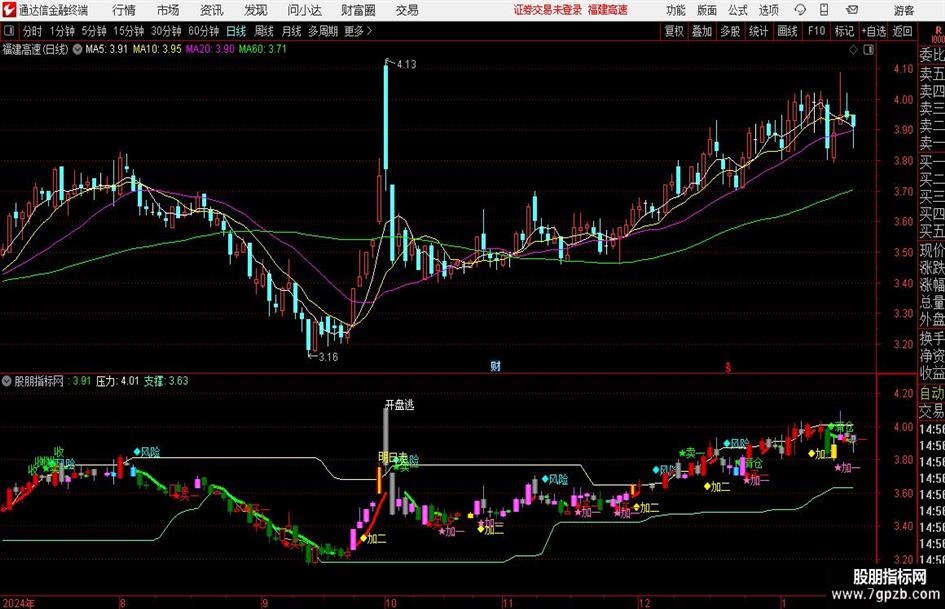
Task: Switch to 分时 intraday view
Action: click(x=33, y=31)
